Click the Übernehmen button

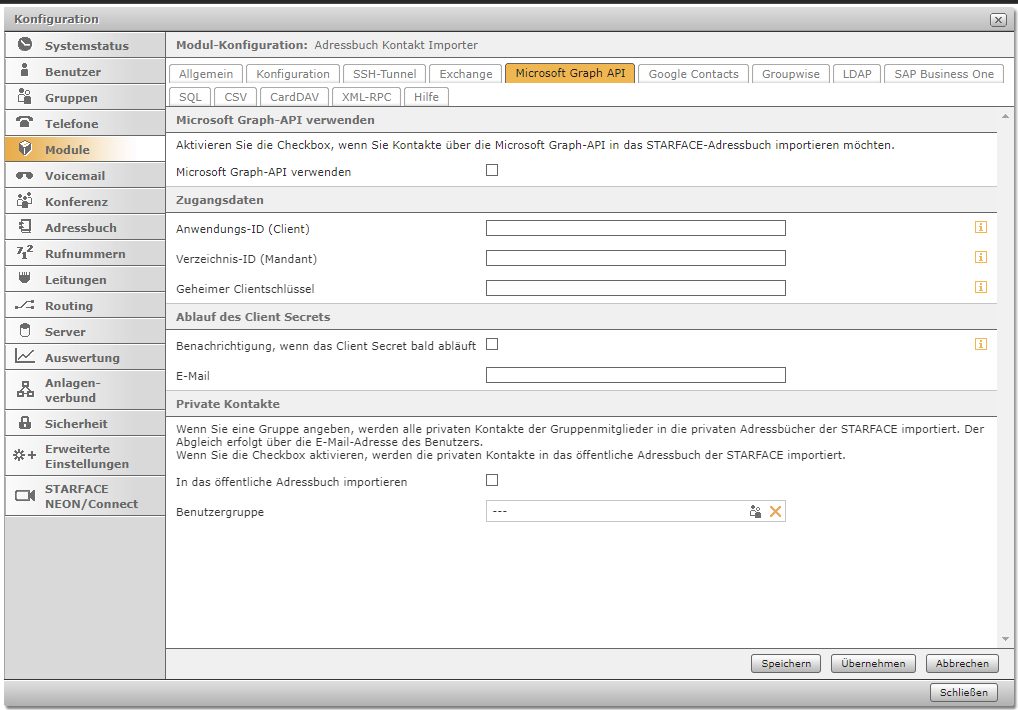point(873,663)
